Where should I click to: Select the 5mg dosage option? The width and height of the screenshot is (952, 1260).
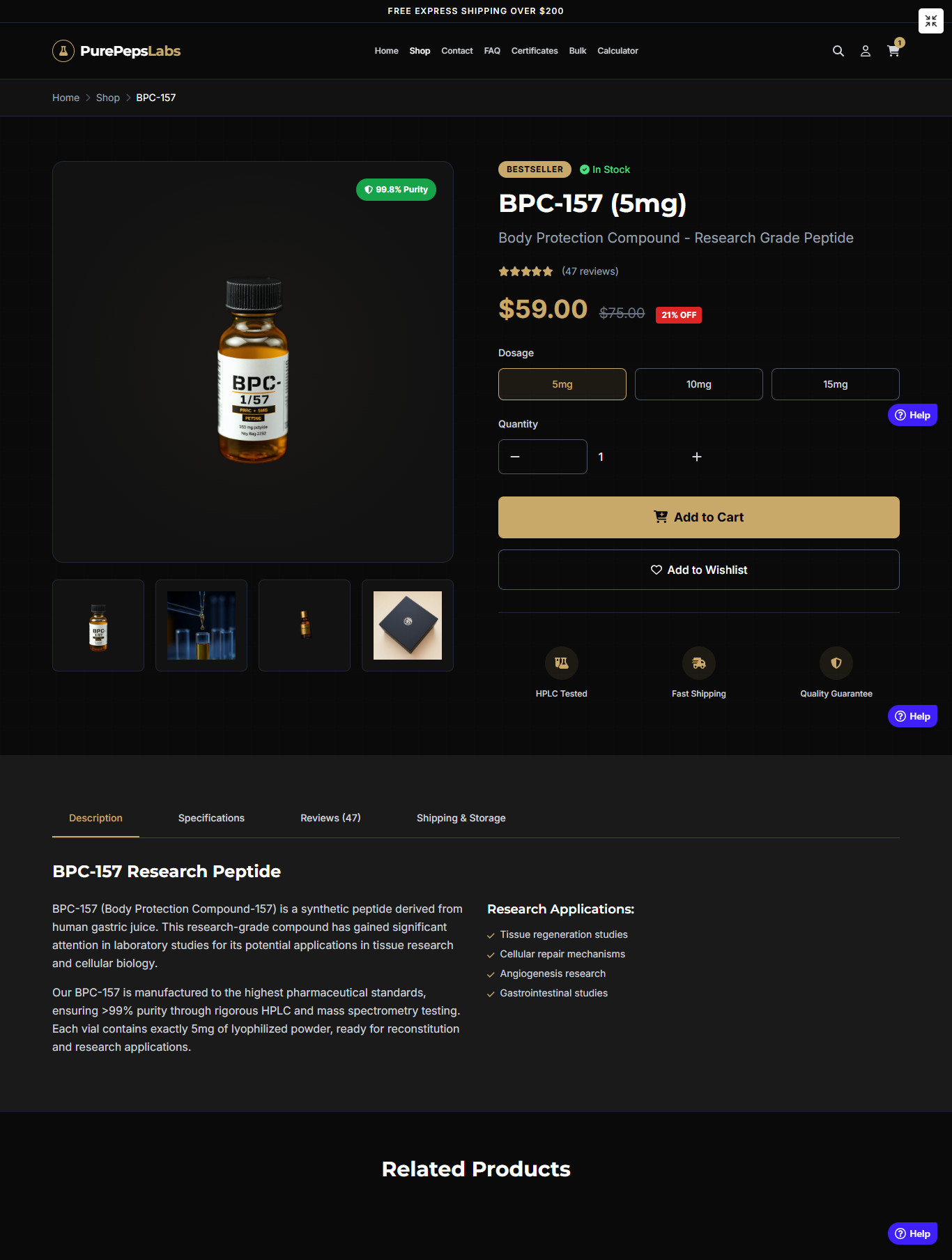tap(562, 384)
